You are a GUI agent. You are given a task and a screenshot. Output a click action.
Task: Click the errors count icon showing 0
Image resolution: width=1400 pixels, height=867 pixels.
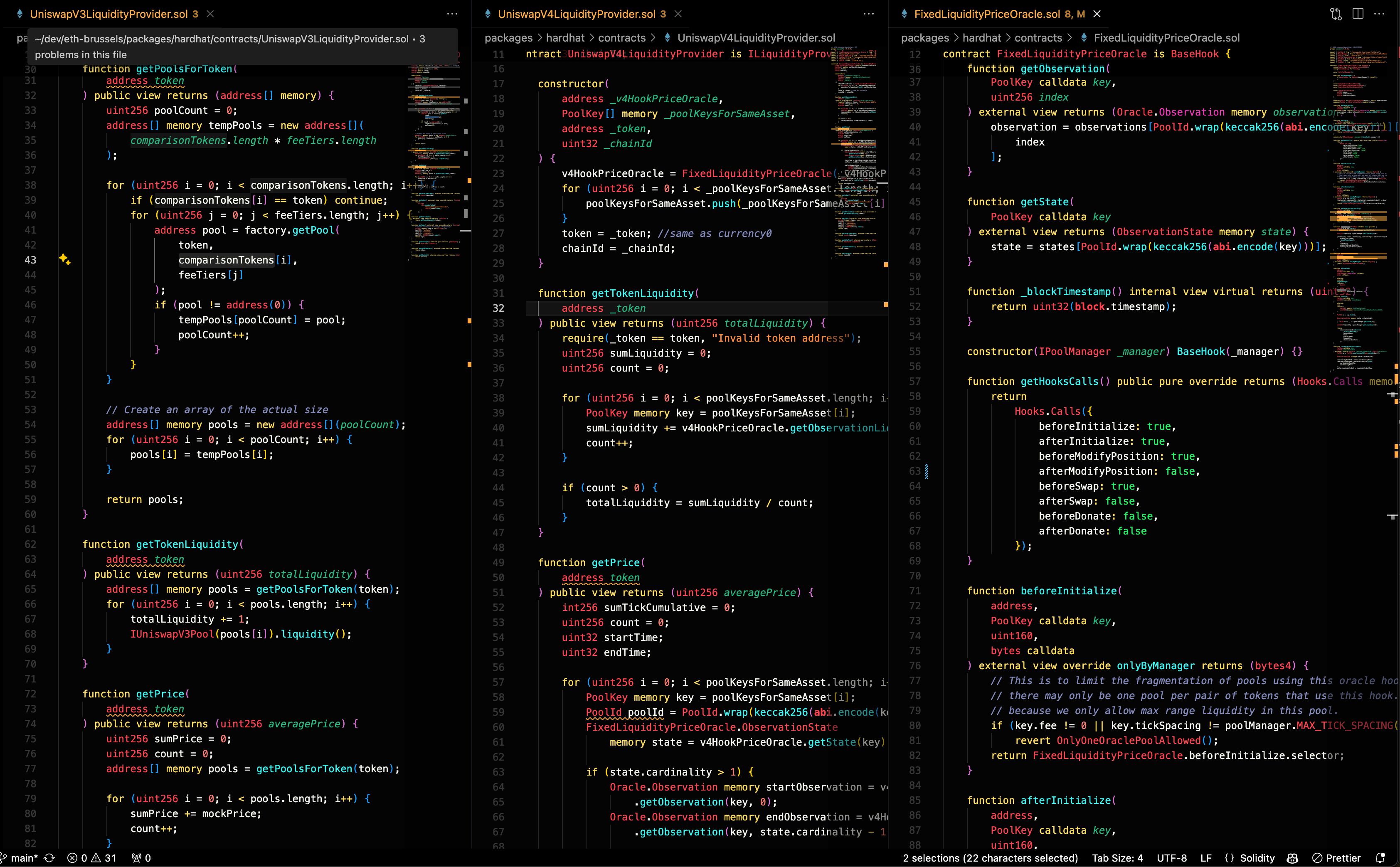pos(77,858)
